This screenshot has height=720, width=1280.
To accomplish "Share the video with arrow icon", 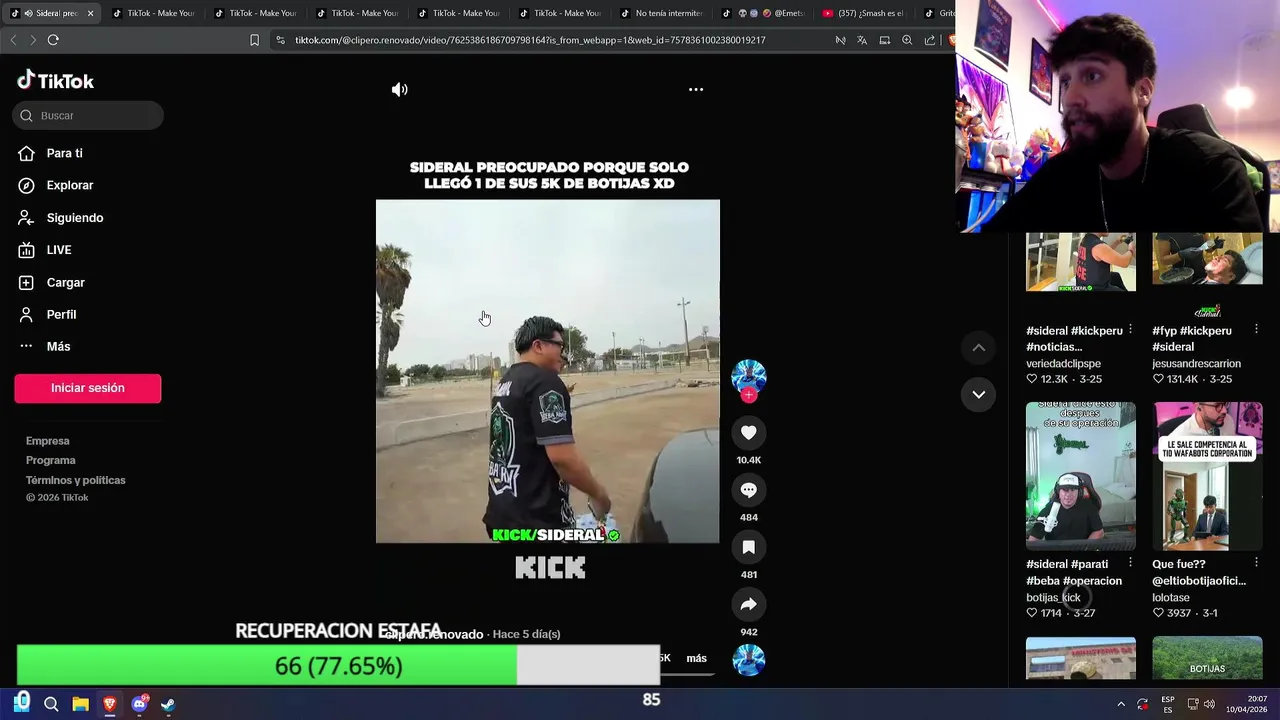I will click(748, 604).
